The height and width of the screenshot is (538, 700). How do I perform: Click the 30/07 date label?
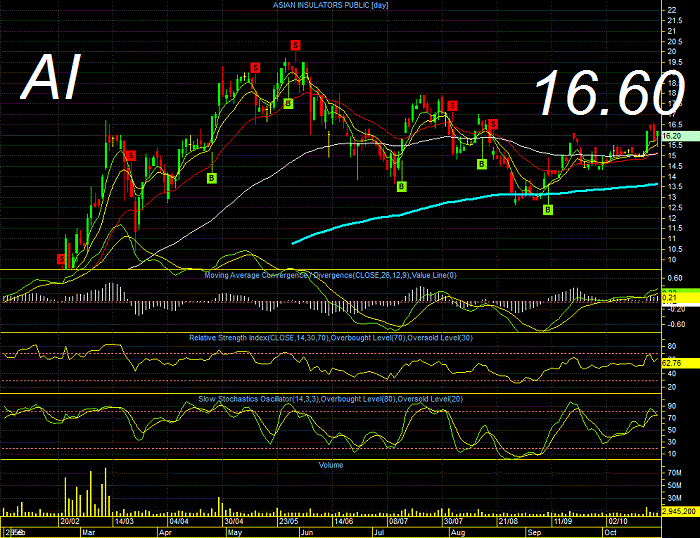pos(453,521)
